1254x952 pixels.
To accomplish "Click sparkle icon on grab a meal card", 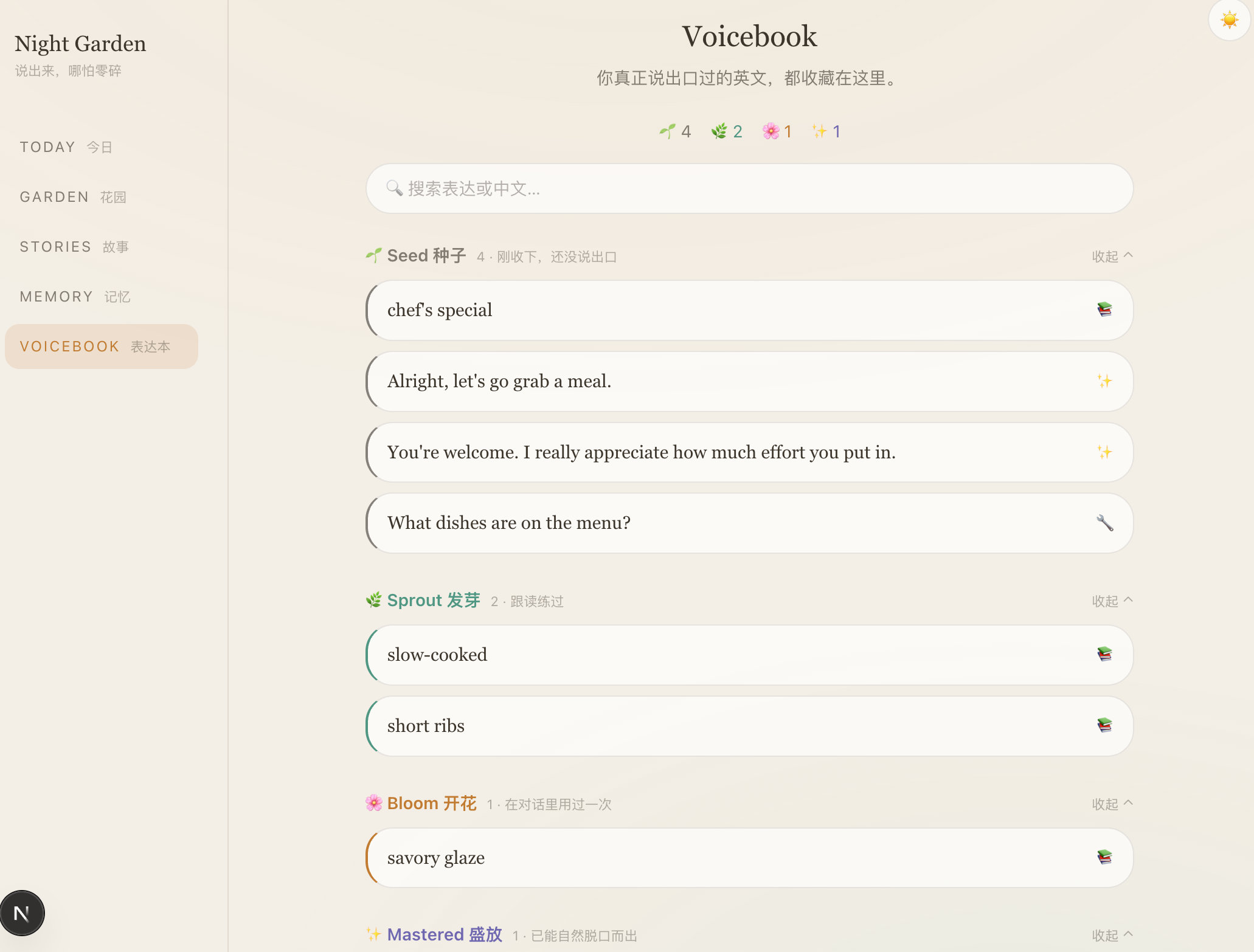I will (1104, 381).
